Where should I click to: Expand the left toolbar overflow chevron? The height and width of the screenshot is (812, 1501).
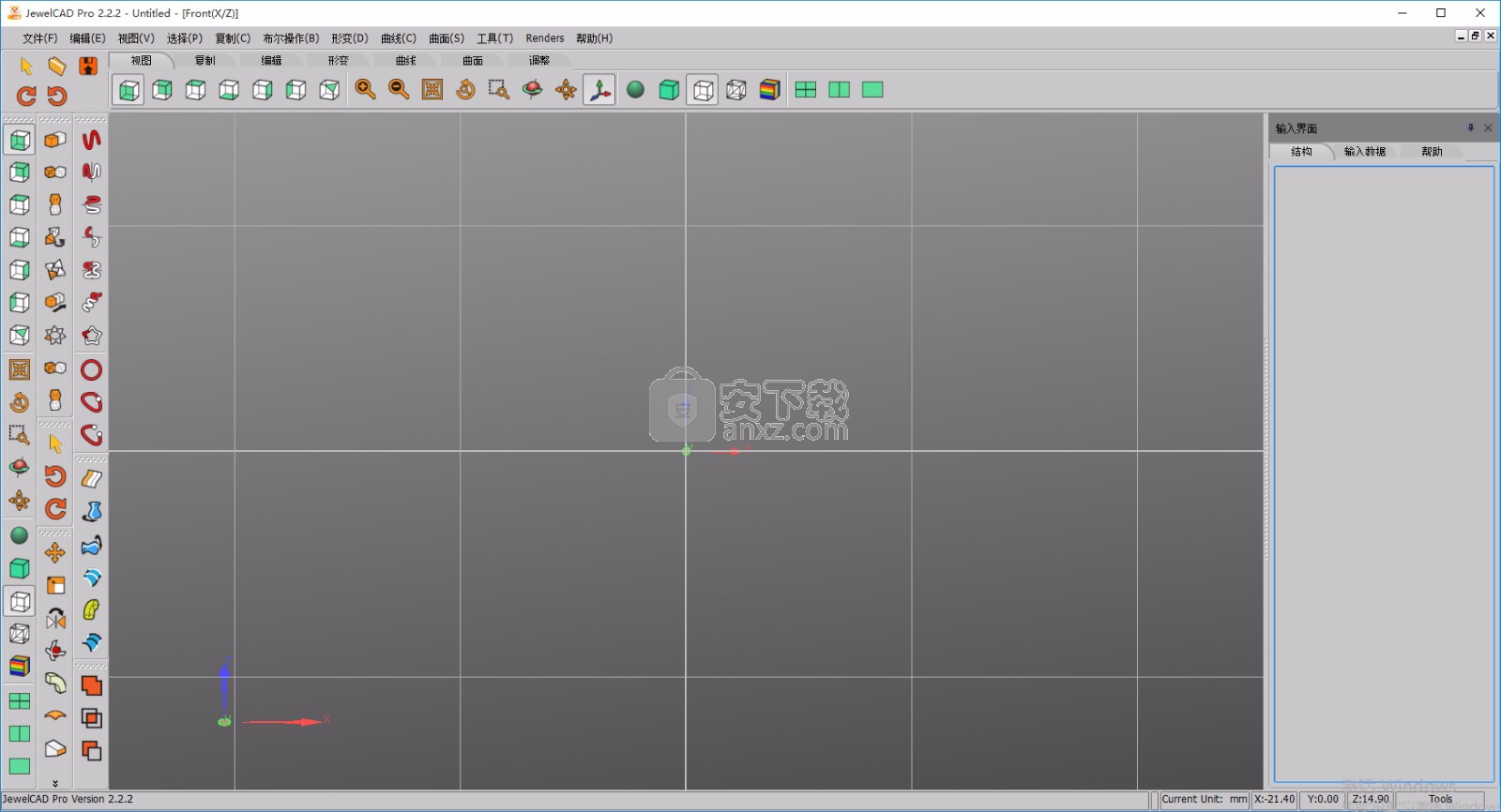pos(55,783)
